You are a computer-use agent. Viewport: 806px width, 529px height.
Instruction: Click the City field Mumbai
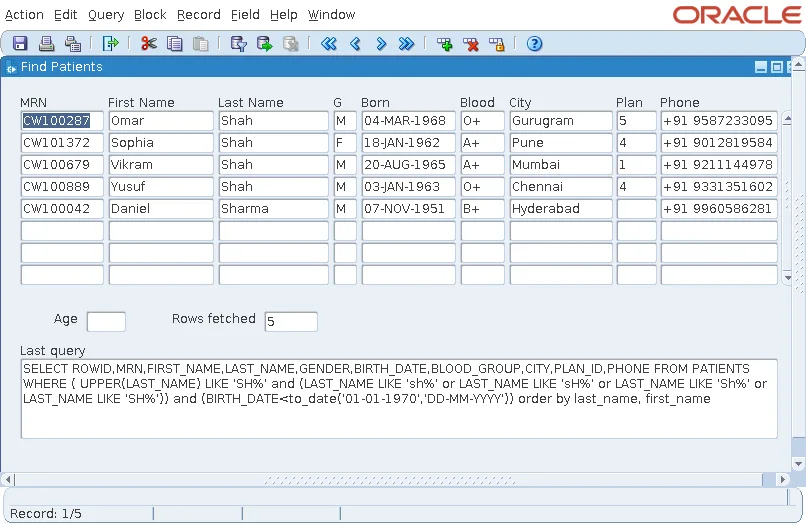(x=561, y=165)
